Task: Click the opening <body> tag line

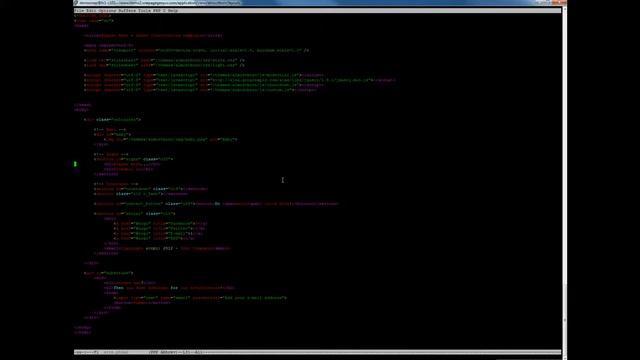Action: pos(82,110)
